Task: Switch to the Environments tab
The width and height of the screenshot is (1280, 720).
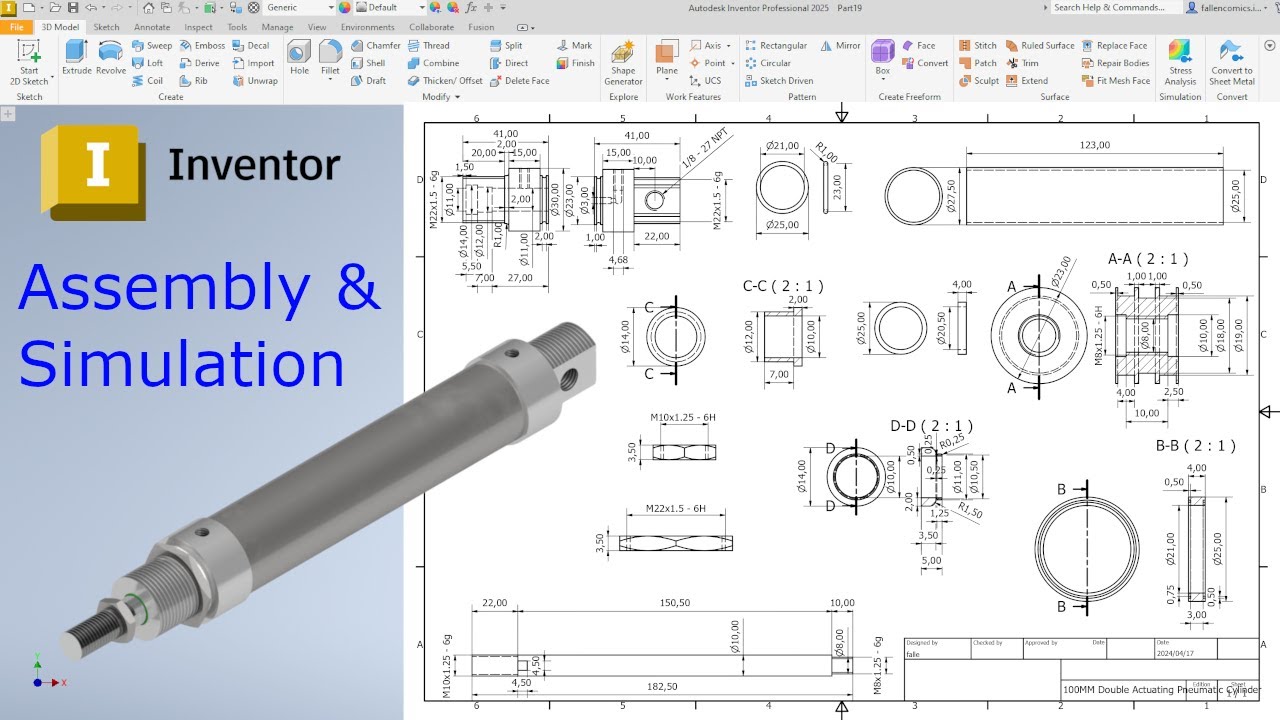Action: coord(367,27)
